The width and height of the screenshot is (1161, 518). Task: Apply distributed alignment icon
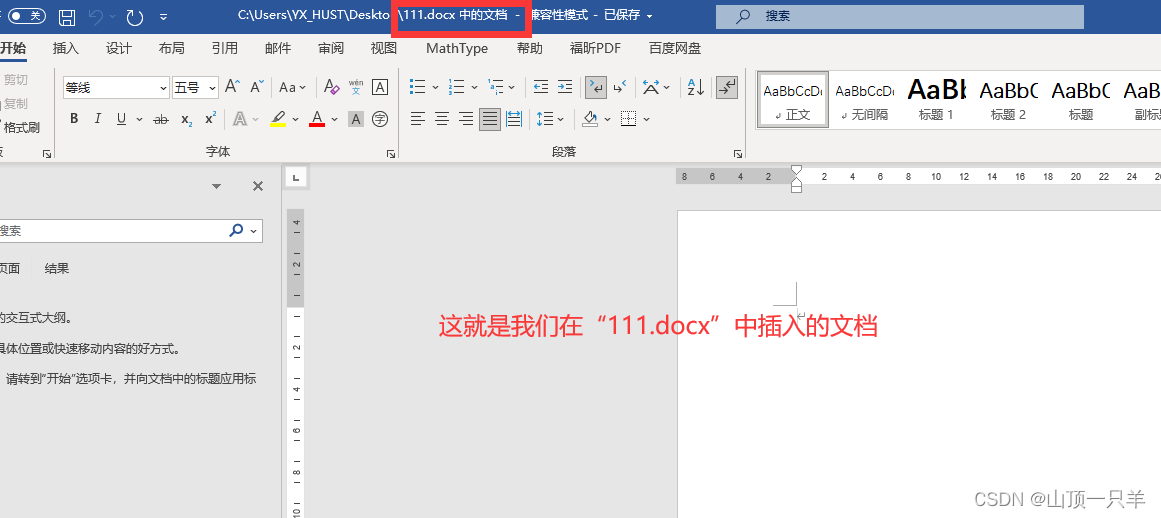513,118
